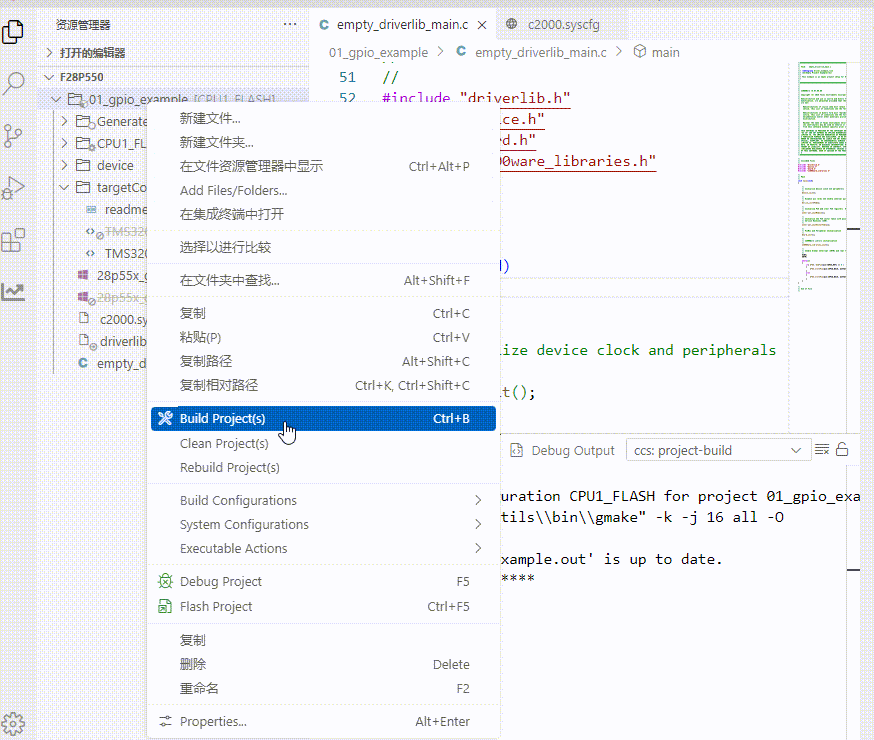Open the ccs: project-build output dropdown
874x740 pixels.
(717, 450)
